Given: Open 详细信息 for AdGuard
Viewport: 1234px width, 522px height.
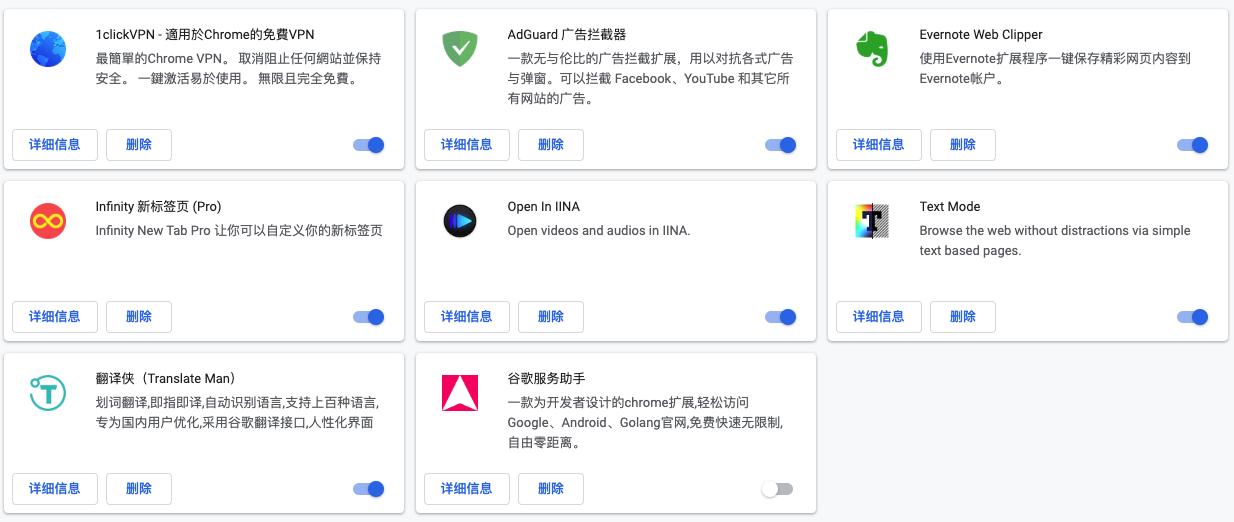Looking at the screenshot, I should pos(467,145).
